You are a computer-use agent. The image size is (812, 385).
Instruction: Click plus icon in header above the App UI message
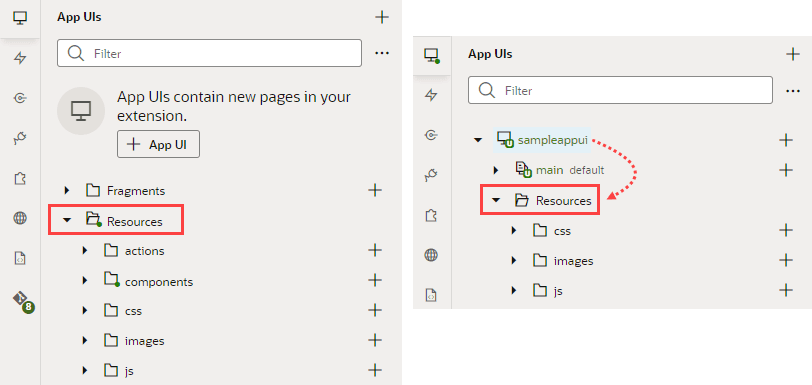pyautogui.click(x=382, y=17)
